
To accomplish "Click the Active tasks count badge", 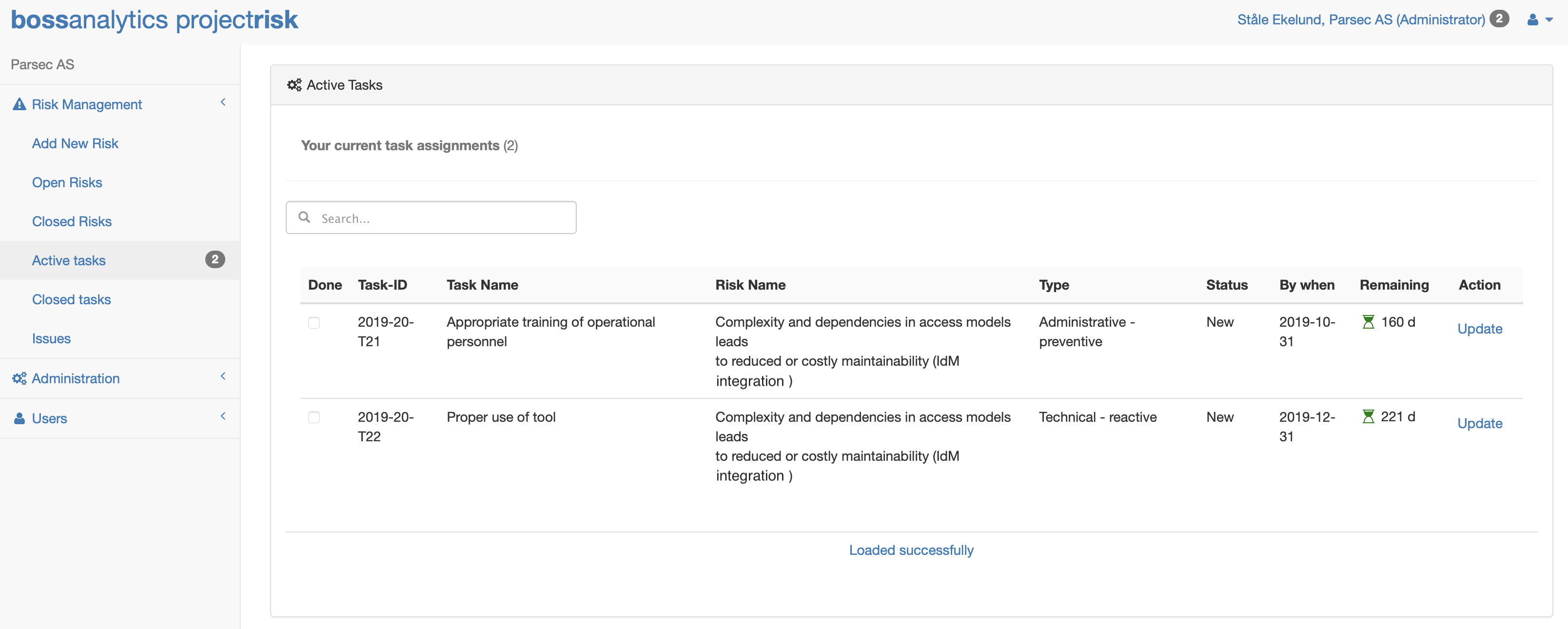I will 215,259.
